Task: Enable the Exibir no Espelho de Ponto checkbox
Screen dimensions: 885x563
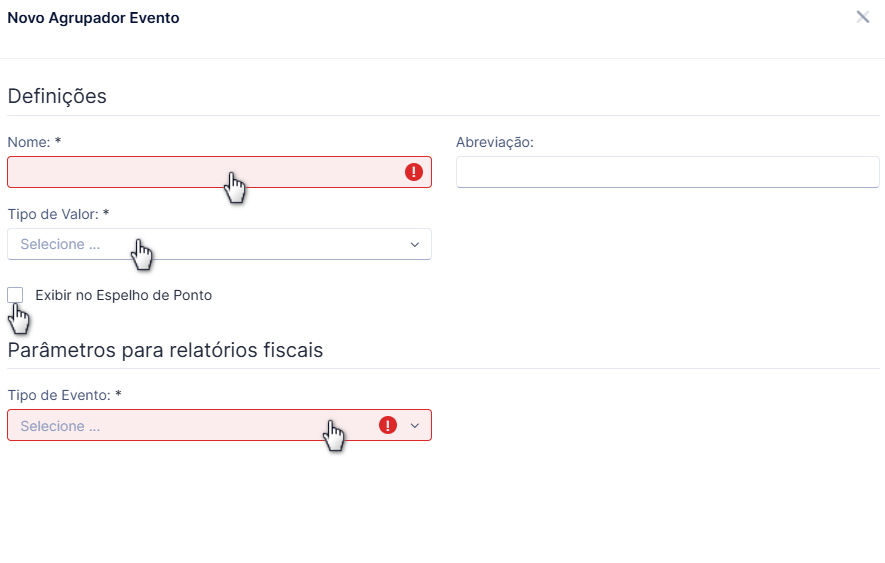Action: tap(15, 295)
